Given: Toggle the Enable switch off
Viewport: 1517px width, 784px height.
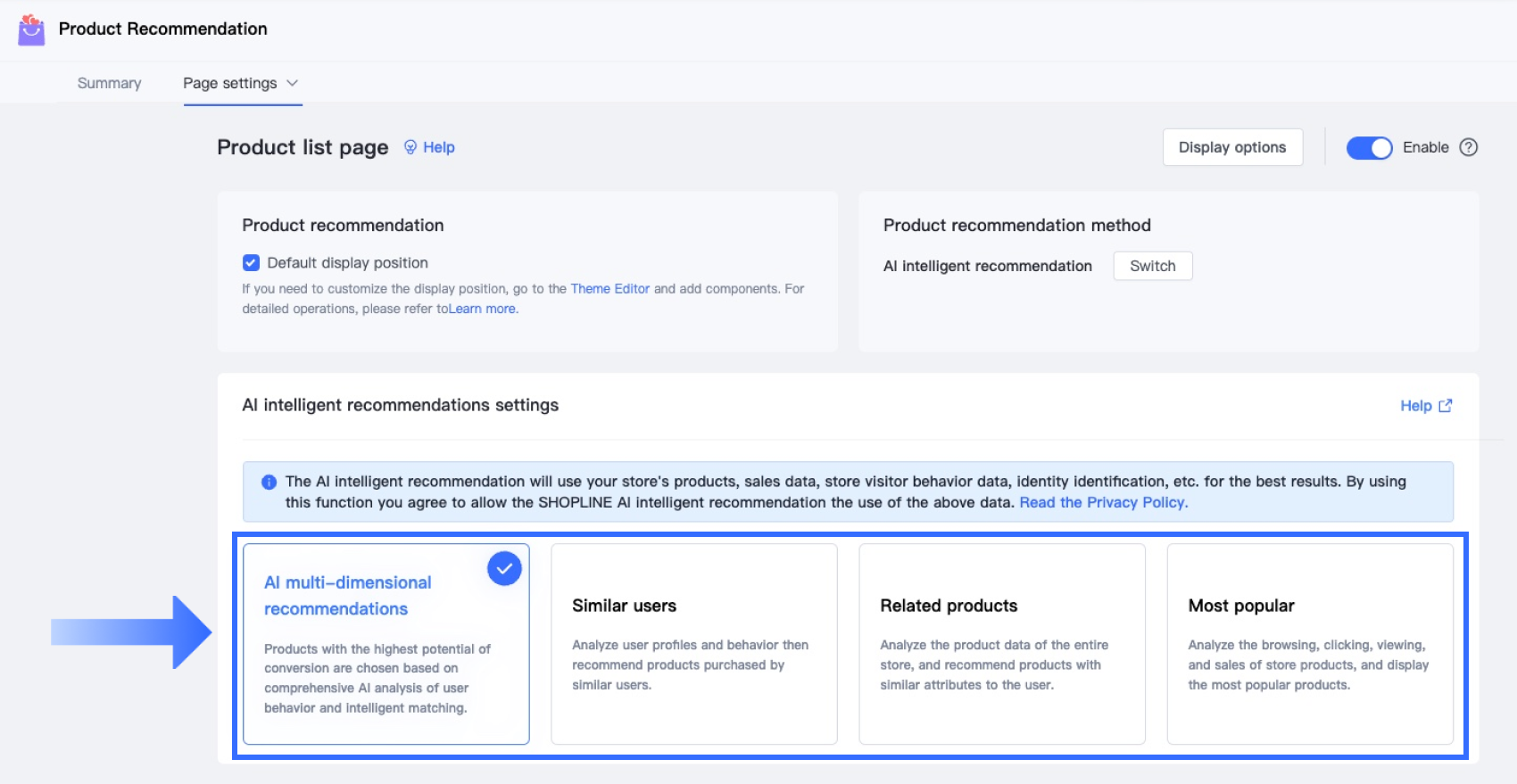Looking at the screenshot, I should 1369,148.
